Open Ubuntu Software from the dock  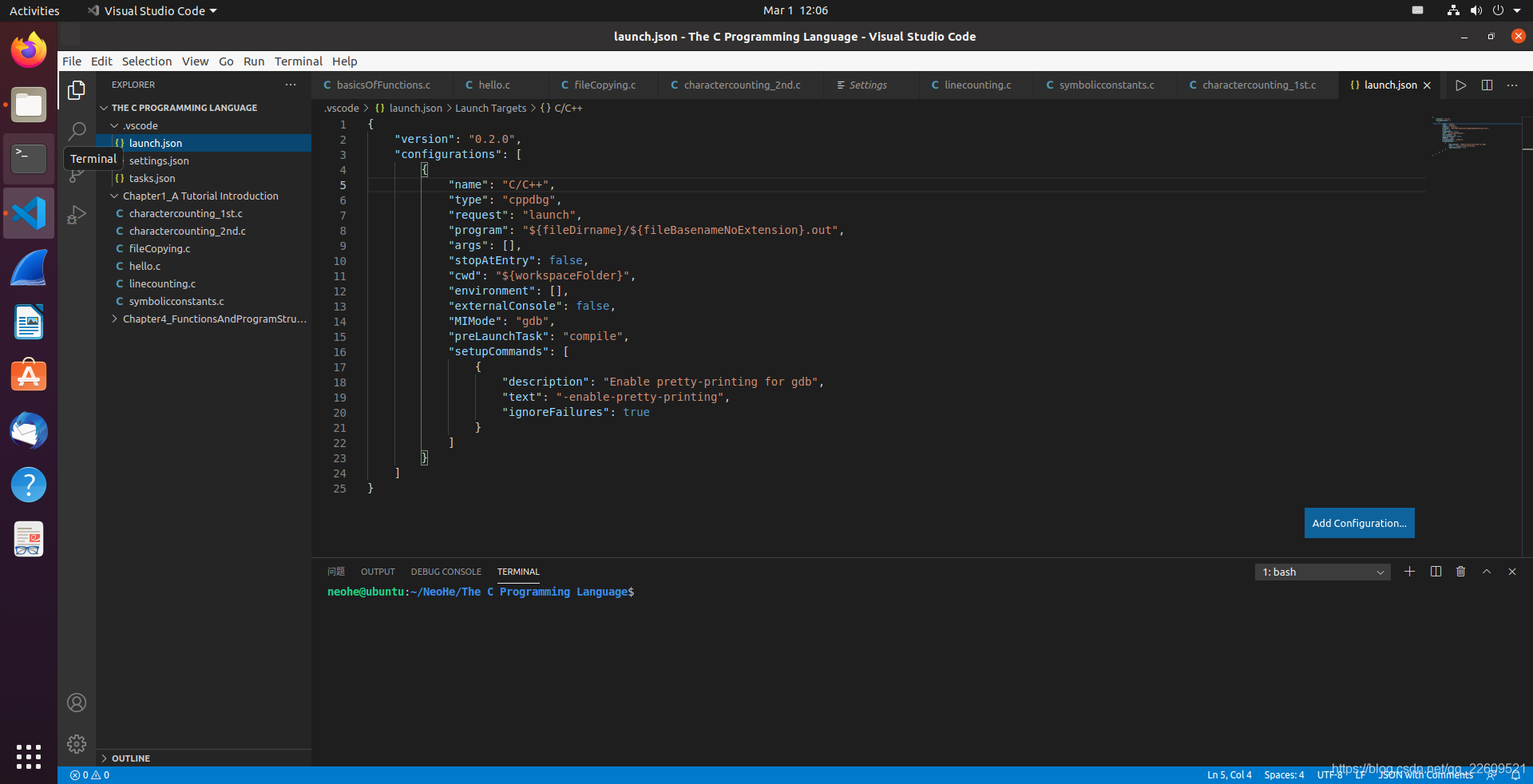point(29,375)
